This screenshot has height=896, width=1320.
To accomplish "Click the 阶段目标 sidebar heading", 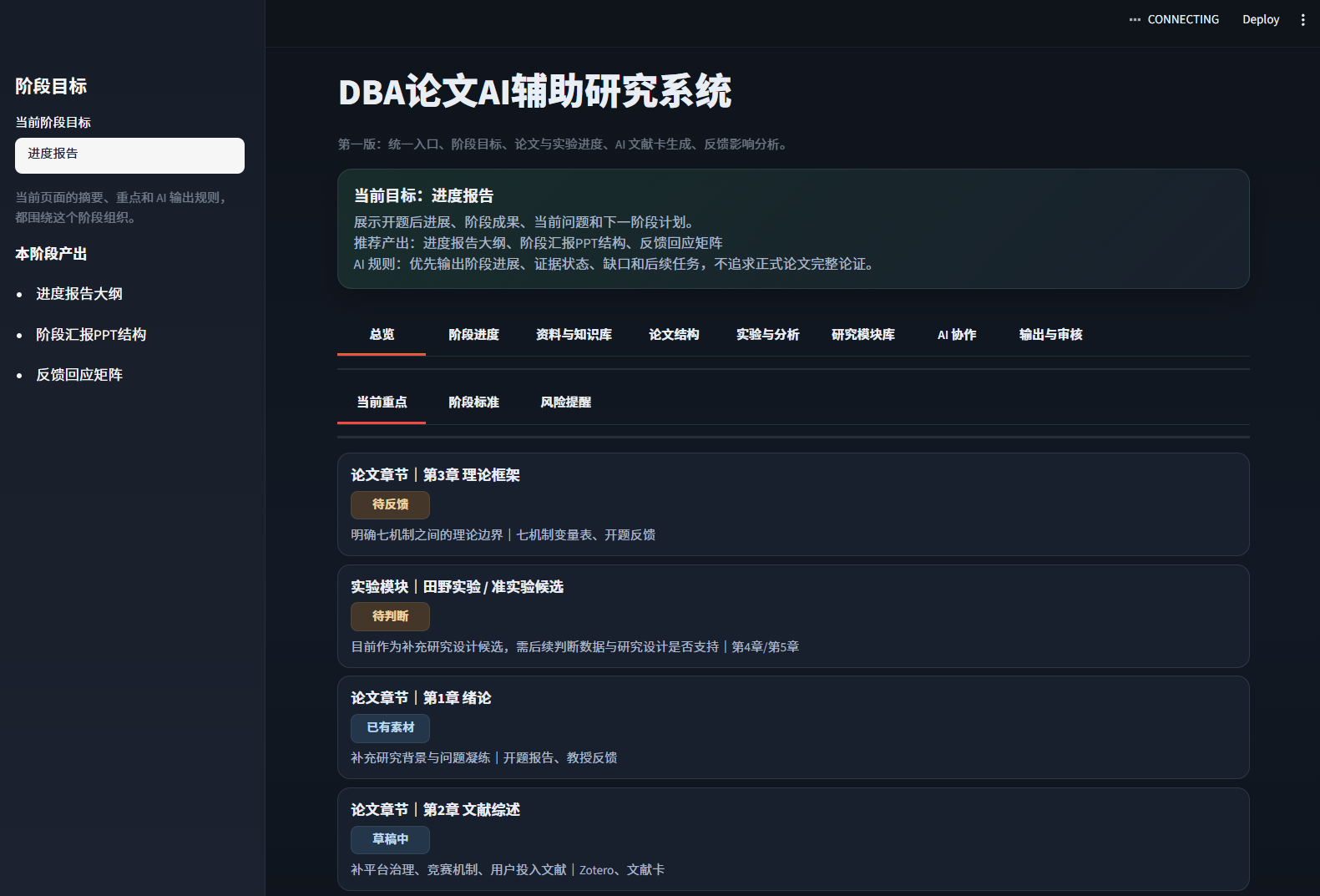I will [51, 86].
